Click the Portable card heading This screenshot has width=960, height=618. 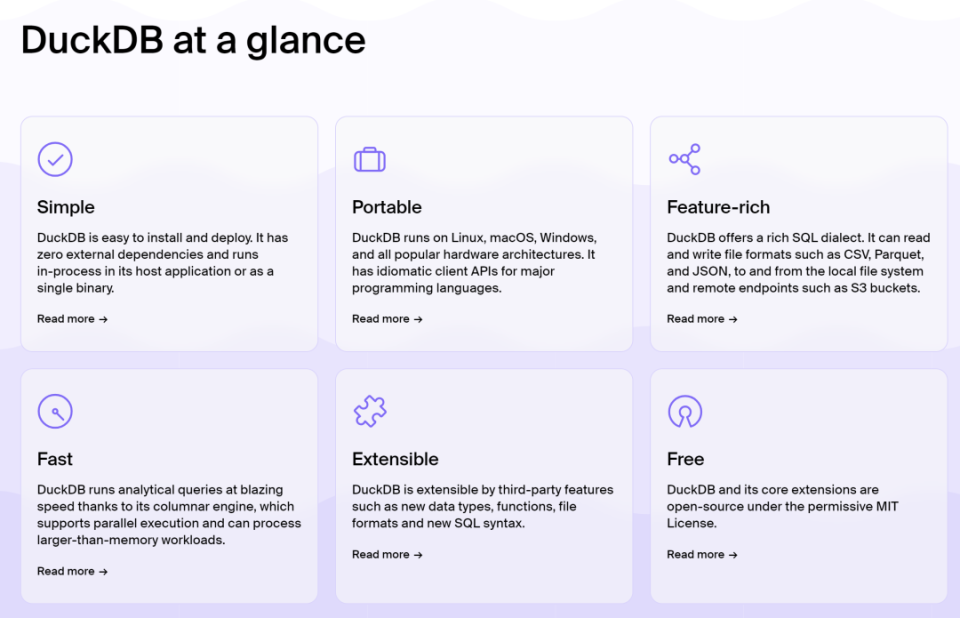pyautogui.click(x=387, y=207)
